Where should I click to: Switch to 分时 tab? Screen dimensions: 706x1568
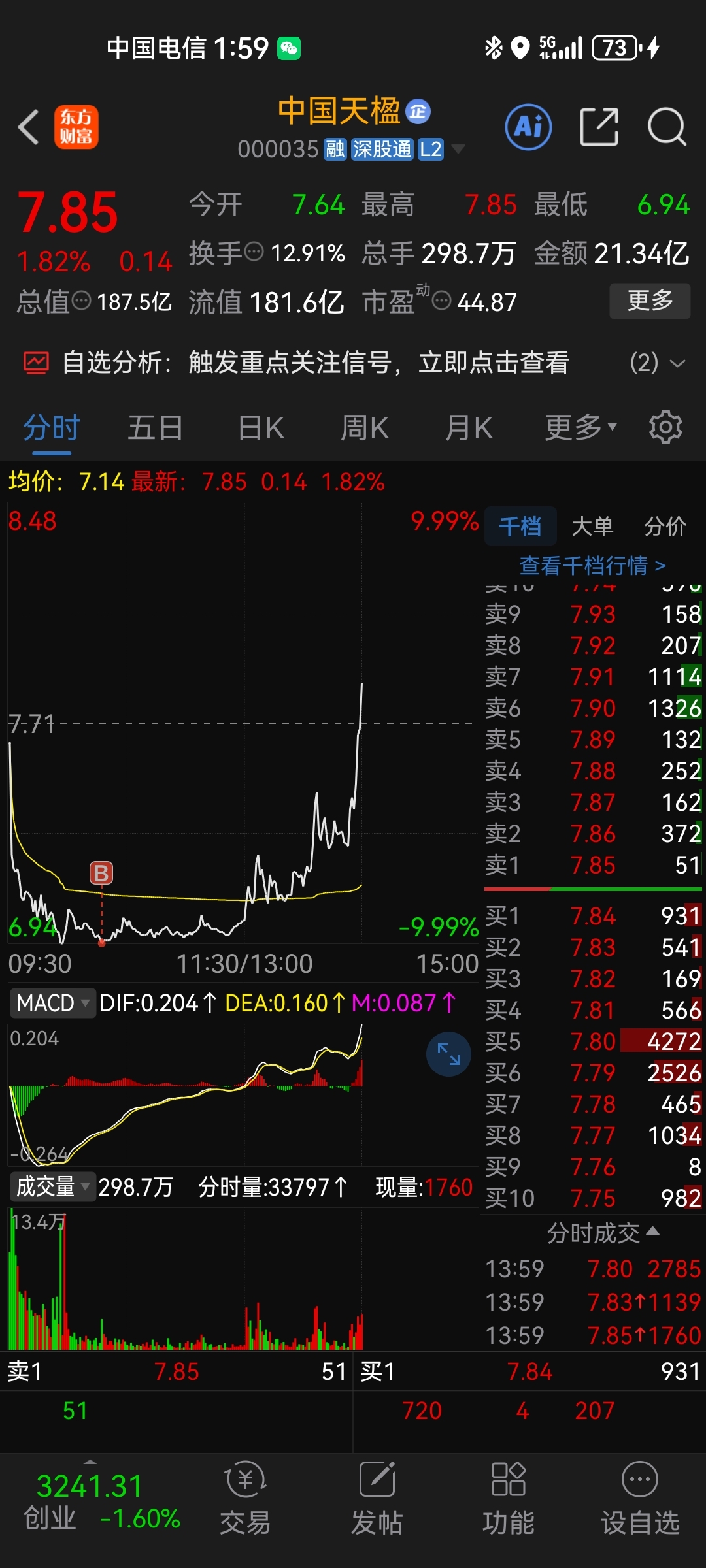tap(52, 428)
